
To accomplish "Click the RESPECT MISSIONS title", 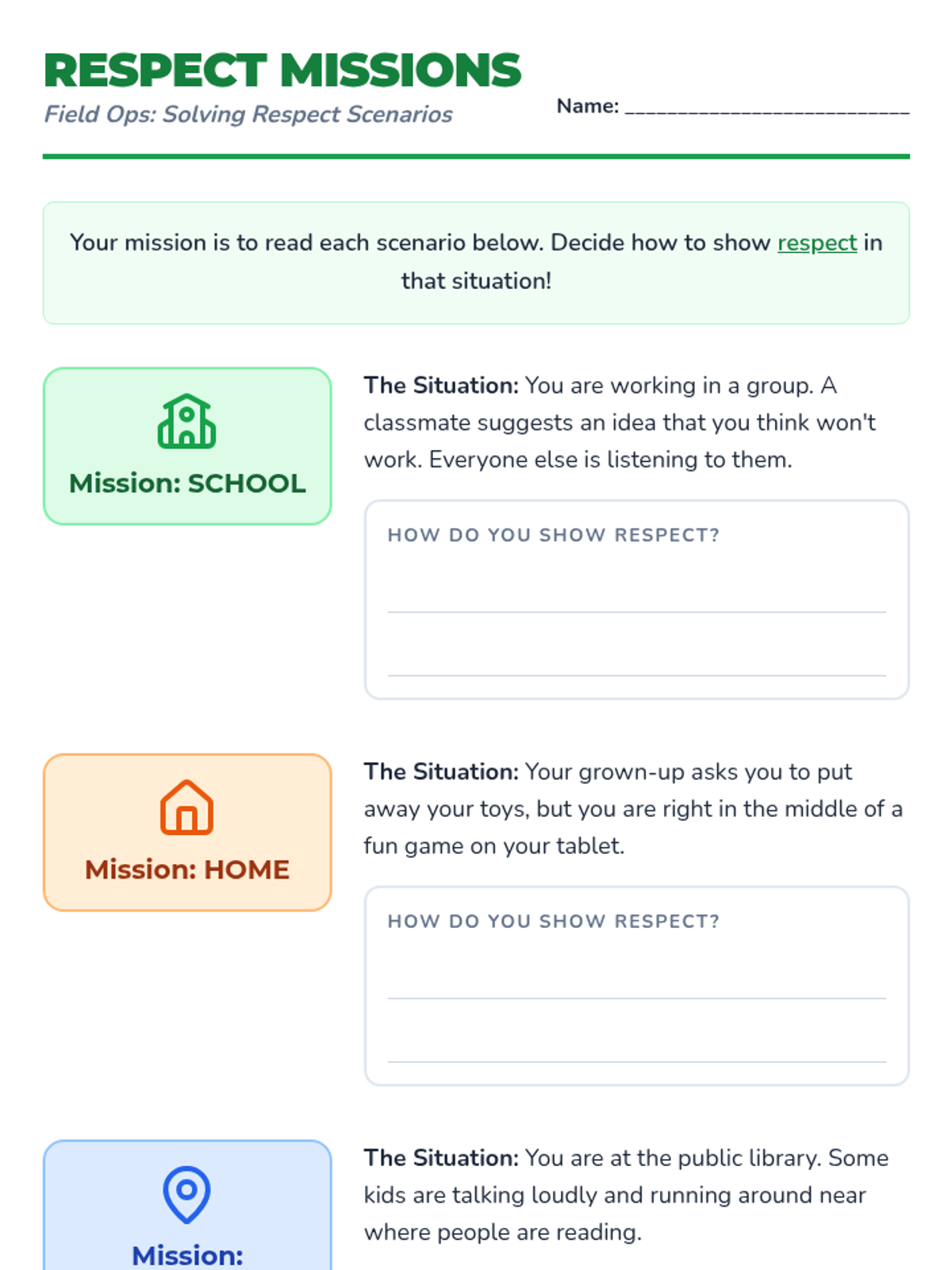I will coord(282,70).
